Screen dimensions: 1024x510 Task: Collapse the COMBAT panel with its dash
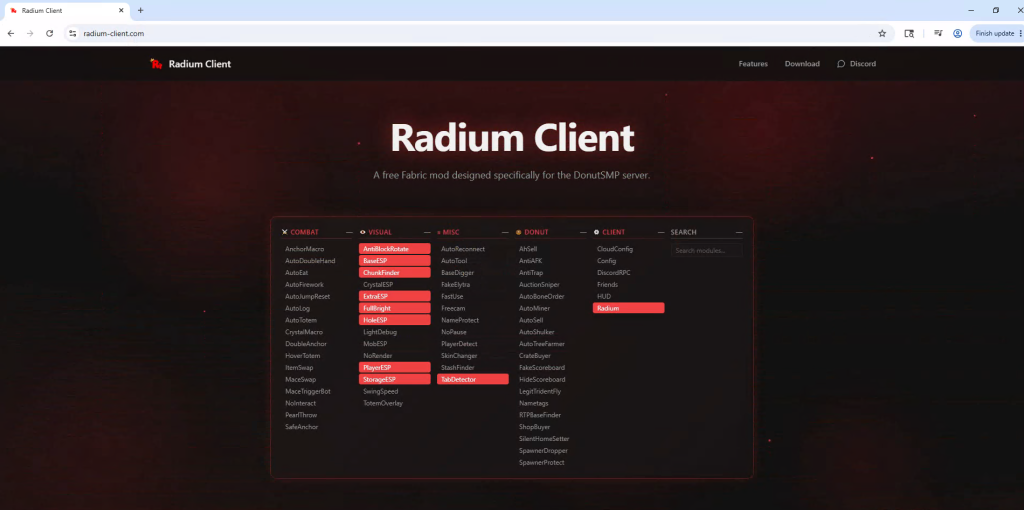349,232
